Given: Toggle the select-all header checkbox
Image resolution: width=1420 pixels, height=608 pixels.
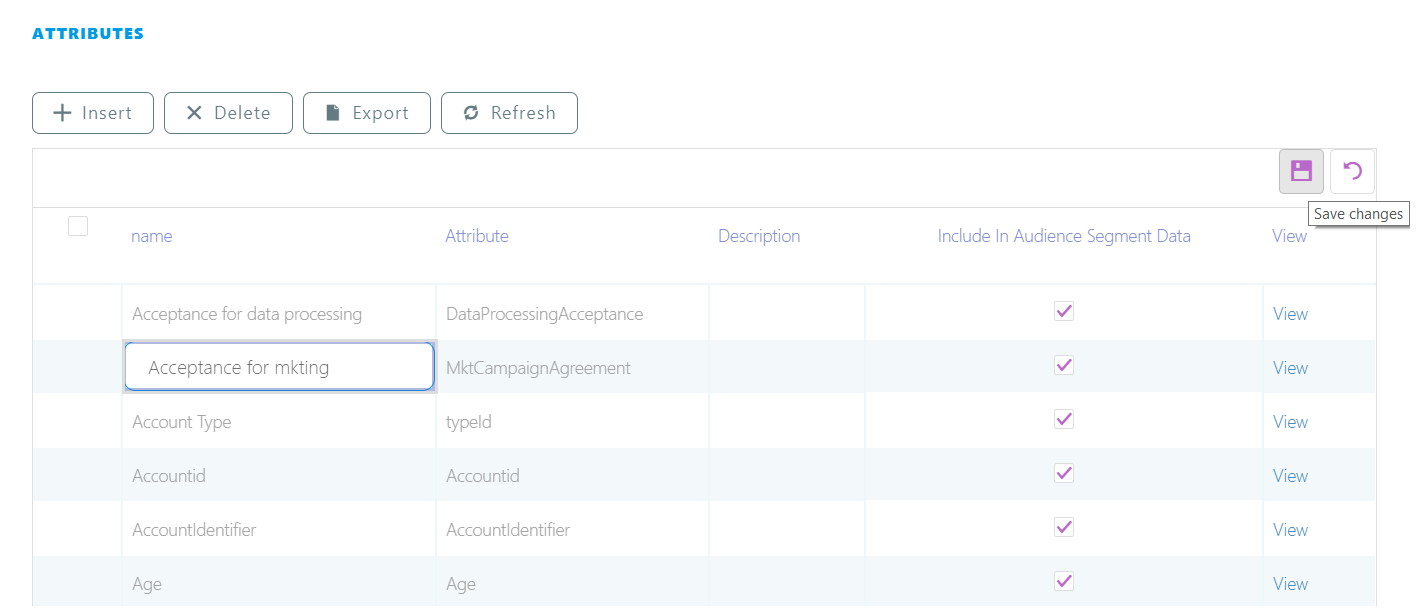Looking at the screenshot, I should [x=78, y=226].
